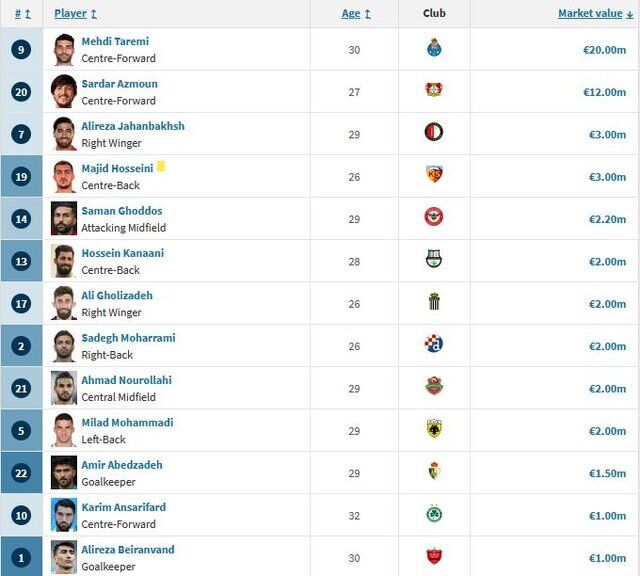Open Mehdi Taremi player profile link
The width and height of the screenshot is (640, 576).
pos(115,42)
